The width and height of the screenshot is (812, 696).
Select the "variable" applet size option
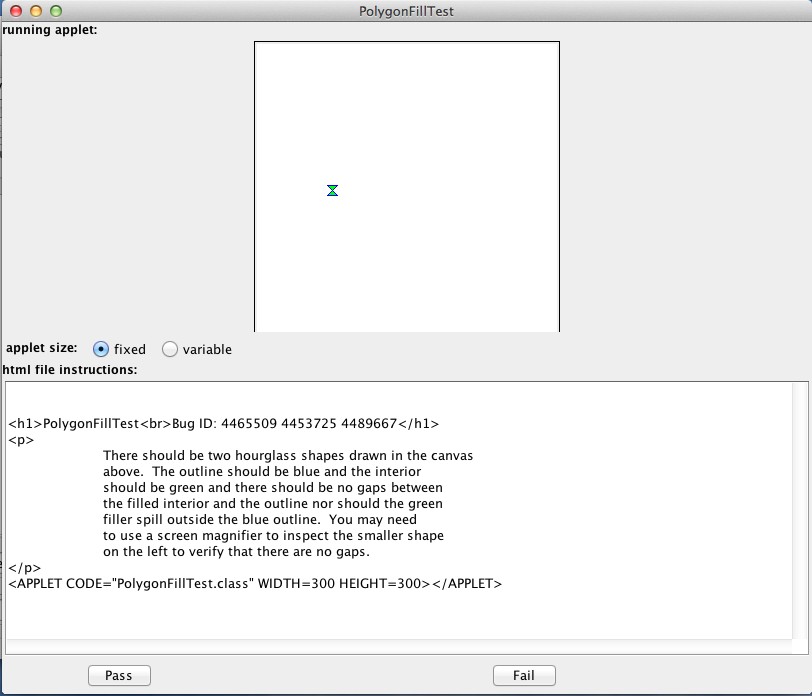pos(170,349)
